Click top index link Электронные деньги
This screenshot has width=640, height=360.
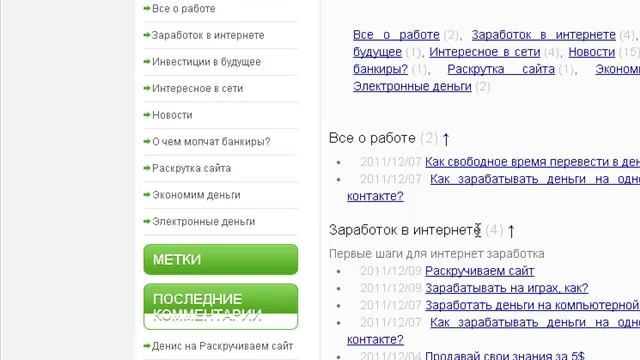[x=412, y=87]
